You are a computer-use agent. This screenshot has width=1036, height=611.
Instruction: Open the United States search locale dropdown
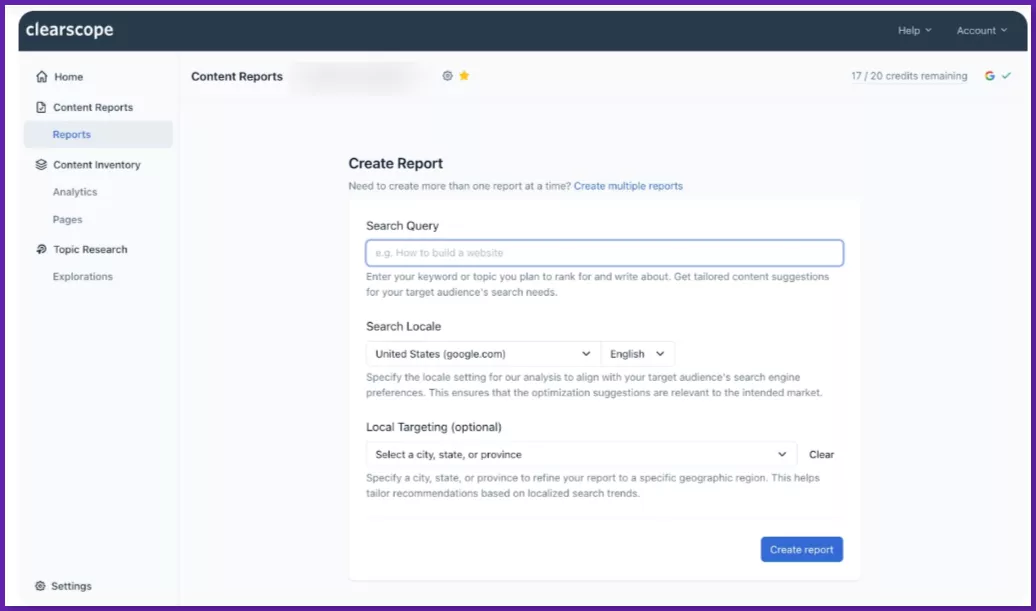click(x=483, y=354)
